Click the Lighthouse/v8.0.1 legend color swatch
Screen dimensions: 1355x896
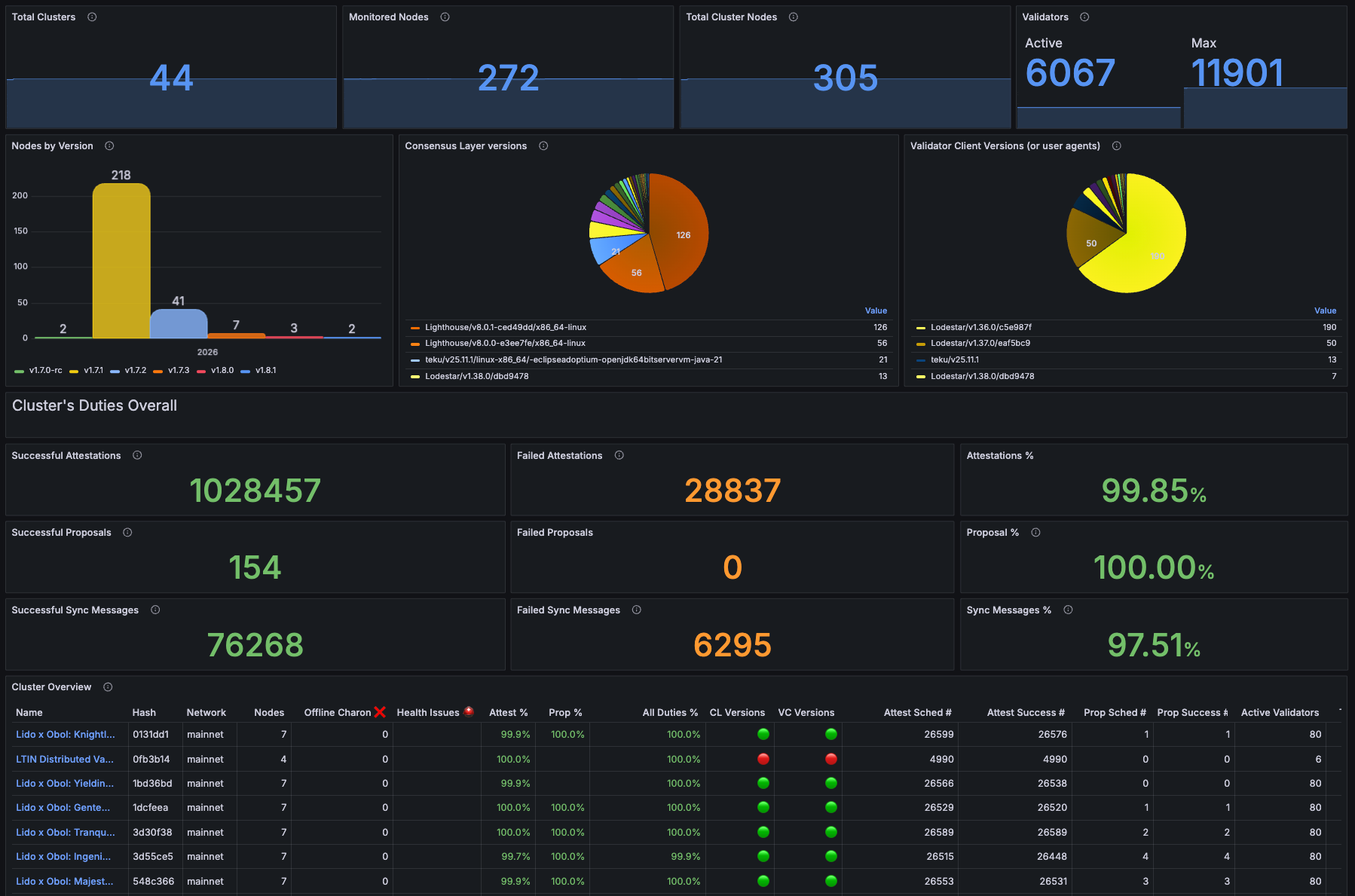point(415,328)
